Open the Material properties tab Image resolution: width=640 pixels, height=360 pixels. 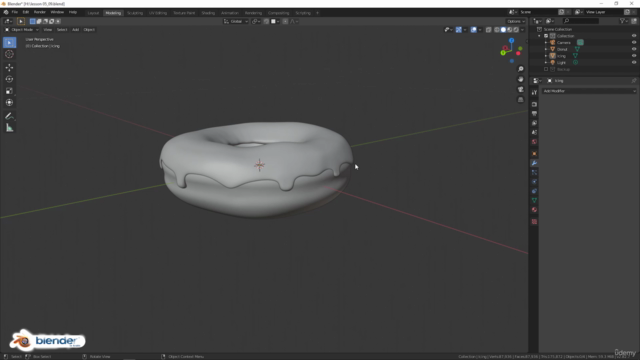(534, 210)
